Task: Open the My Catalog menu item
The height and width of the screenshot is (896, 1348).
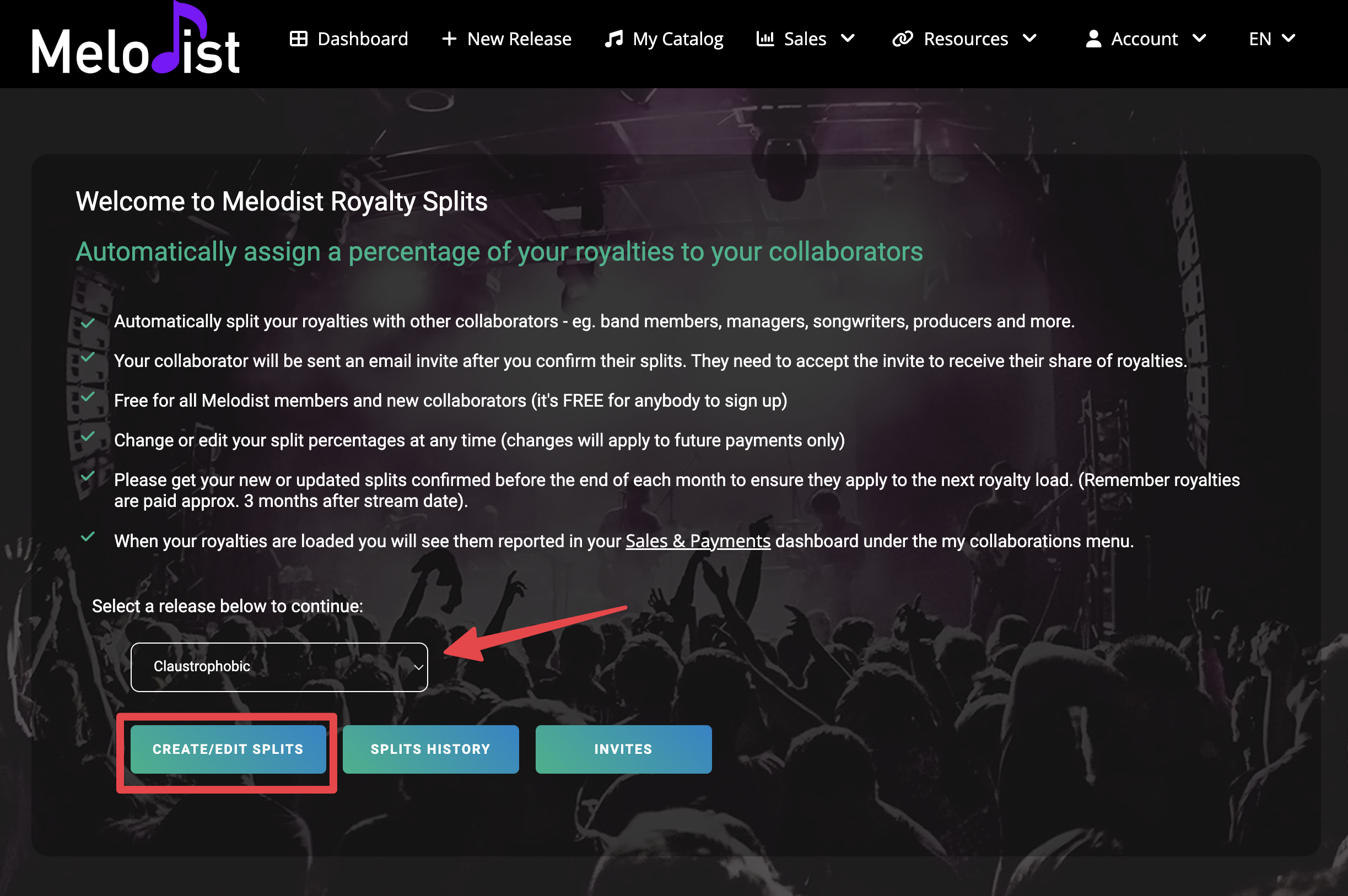Action: (x=678, y=39)
